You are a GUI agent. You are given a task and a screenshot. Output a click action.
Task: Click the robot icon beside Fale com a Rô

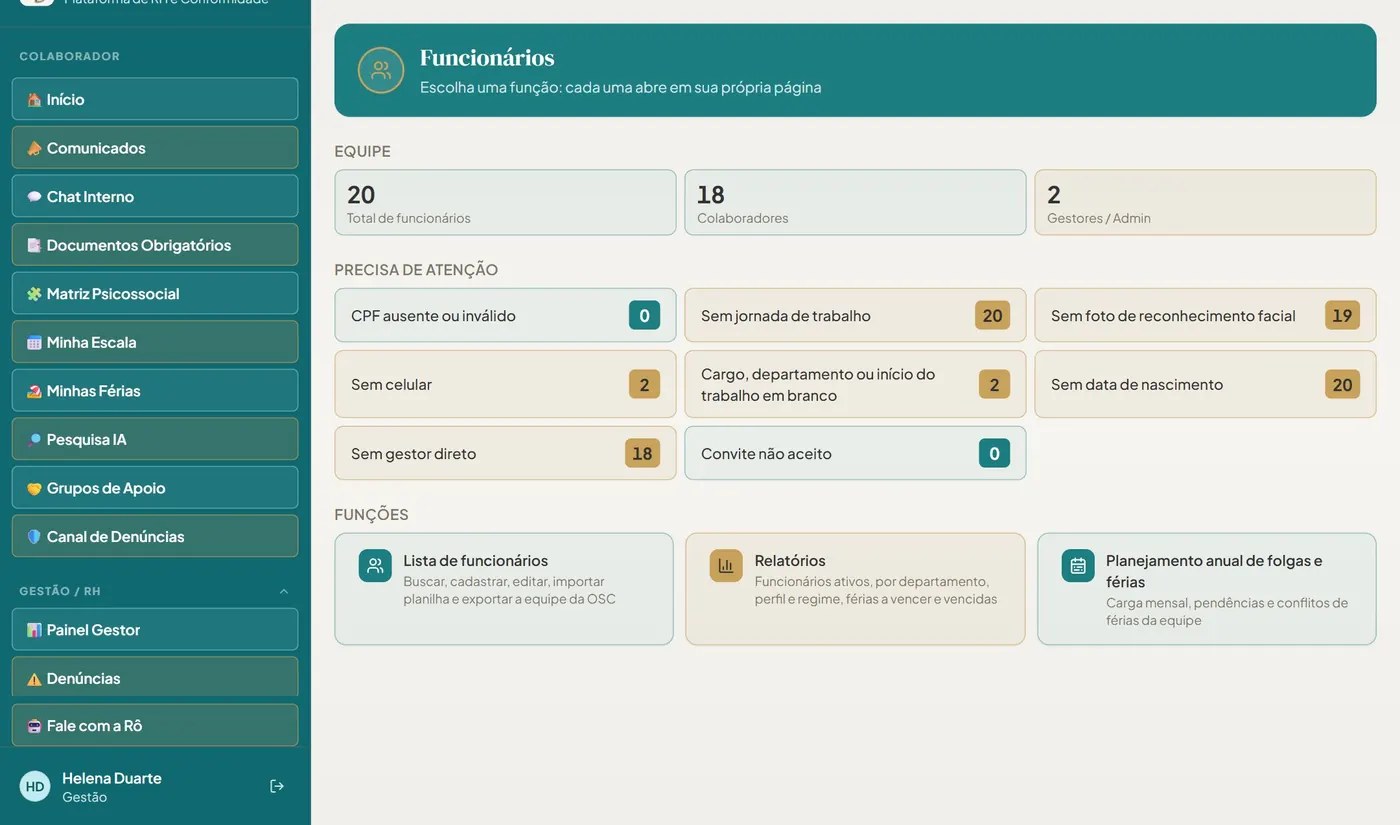pyautogui.click(x=34, y=726)
